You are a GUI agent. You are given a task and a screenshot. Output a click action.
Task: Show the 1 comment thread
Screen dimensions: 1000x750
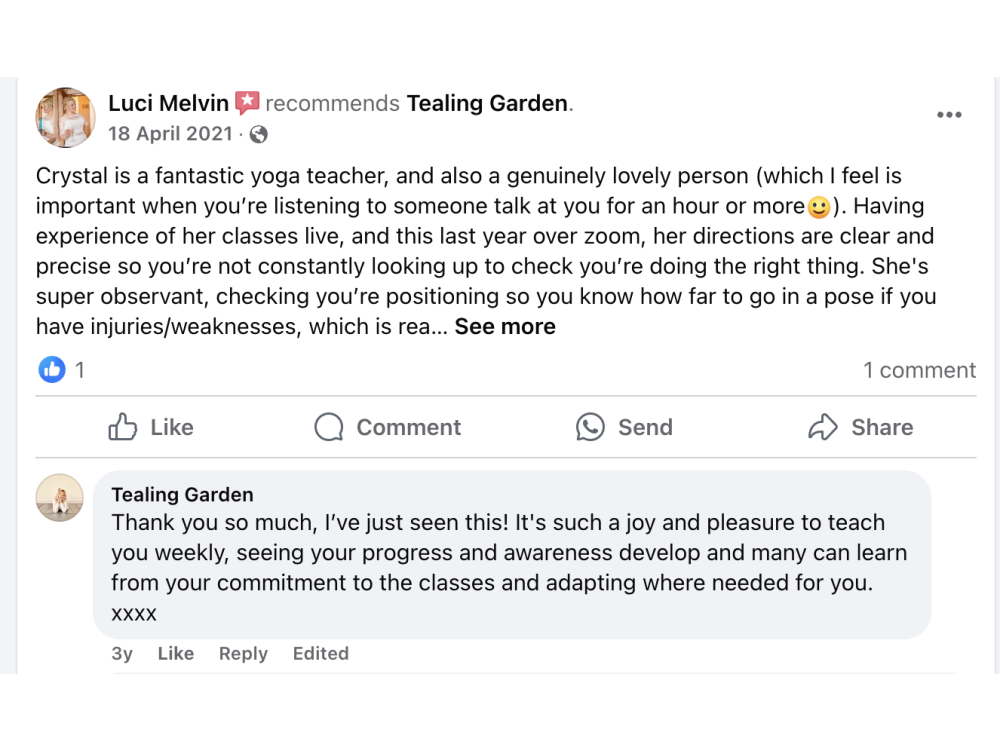pyautogui.click(x=919, y=370)
